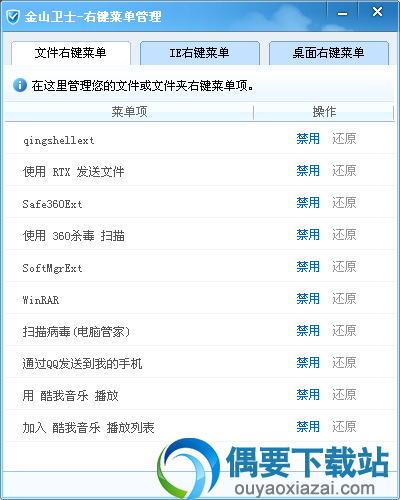Click the Kingsoft shield logo icon
The height and width of the screenshot is (500, 400).
pos(13,17)
